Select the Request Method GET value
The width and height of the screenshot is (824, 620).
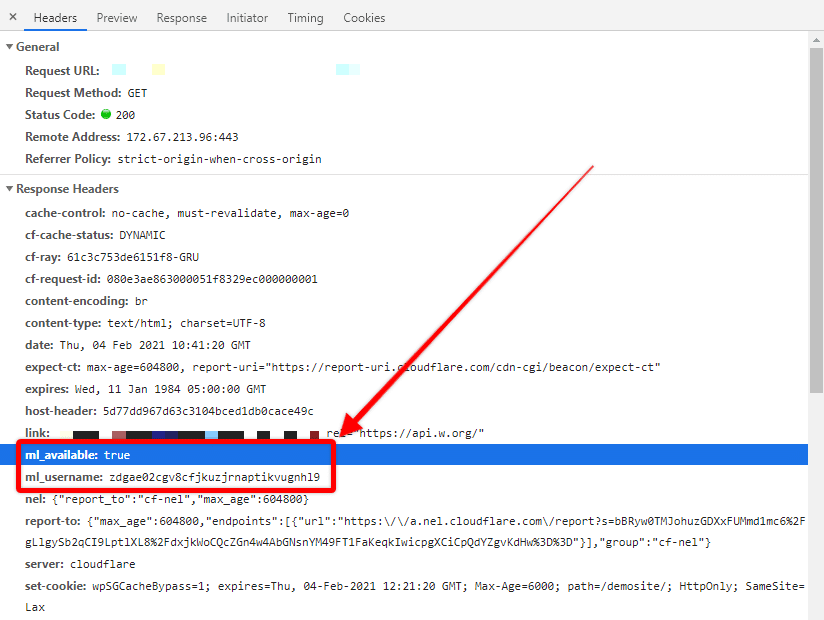click(x=137, y=94)
